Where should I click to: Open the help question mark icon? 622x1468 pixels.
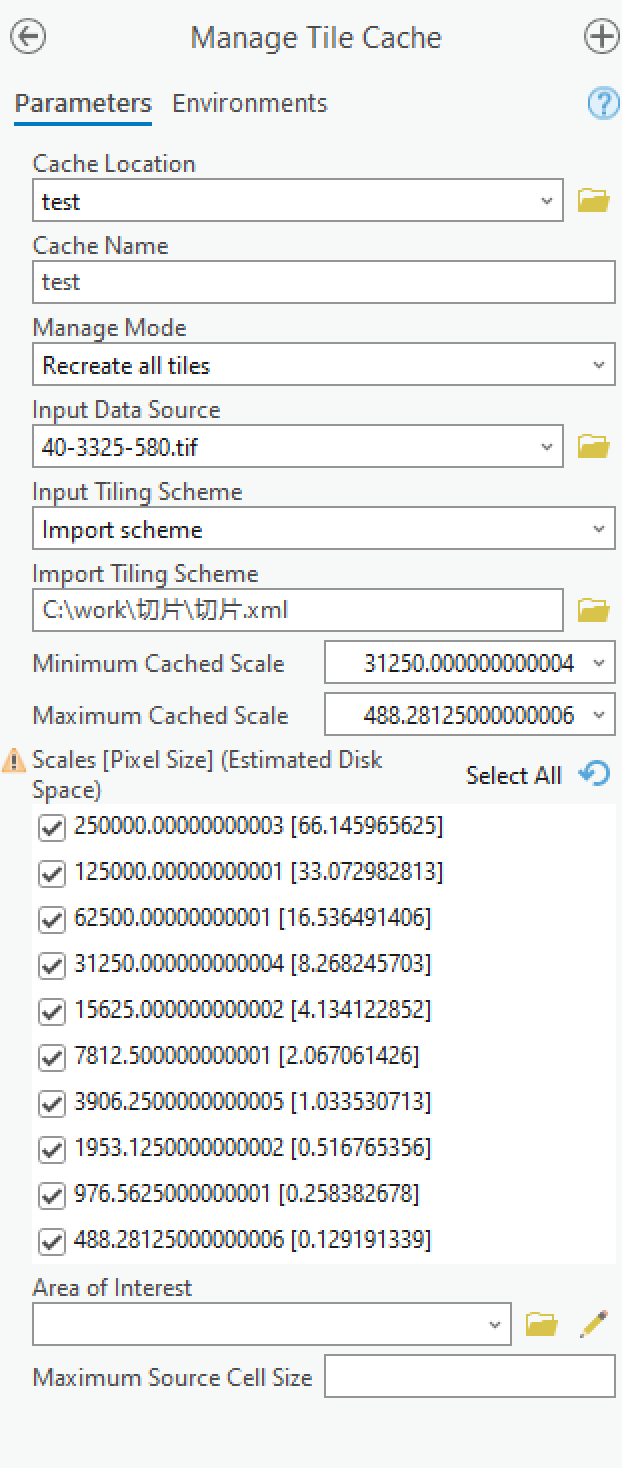click(602, 103)
